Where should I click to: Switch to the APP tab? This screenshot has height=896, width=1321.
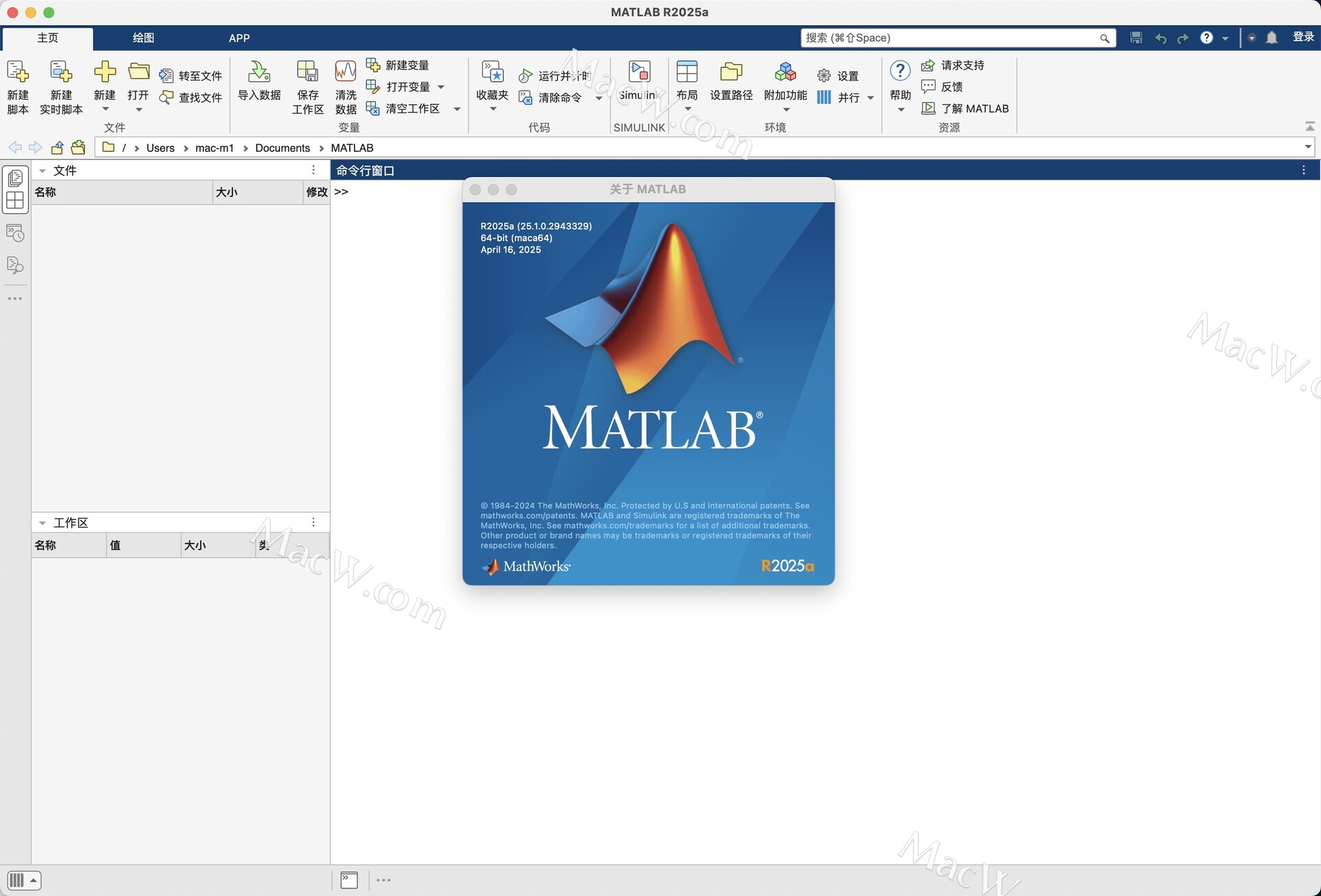click(239, 38)
